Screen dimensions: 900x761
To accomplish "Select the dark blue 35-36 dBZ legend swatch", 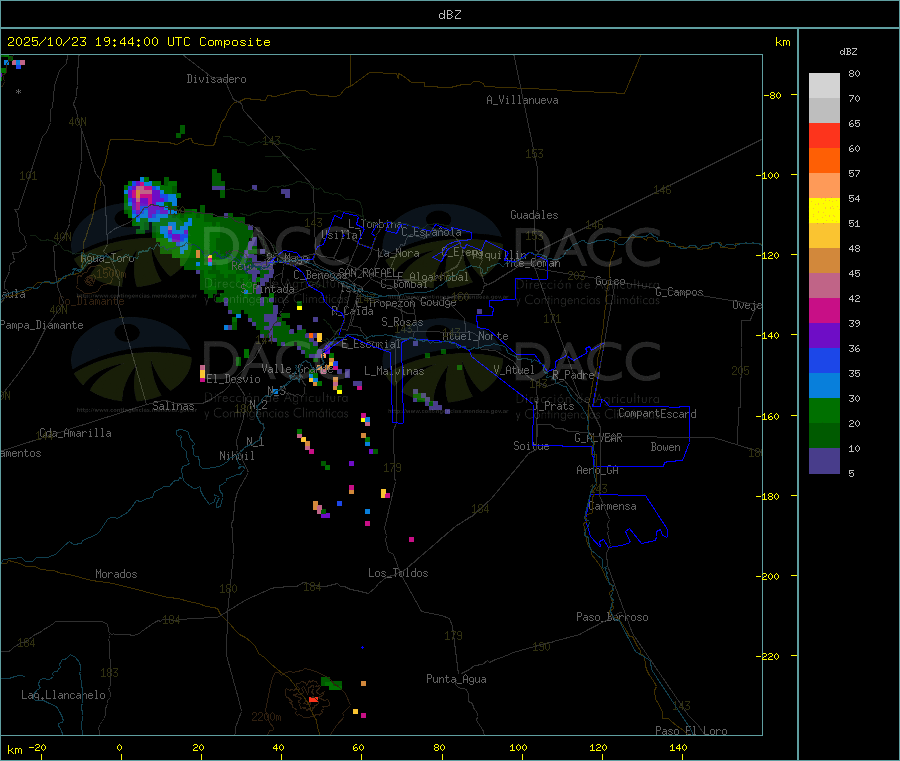I will tap(824, 360).
